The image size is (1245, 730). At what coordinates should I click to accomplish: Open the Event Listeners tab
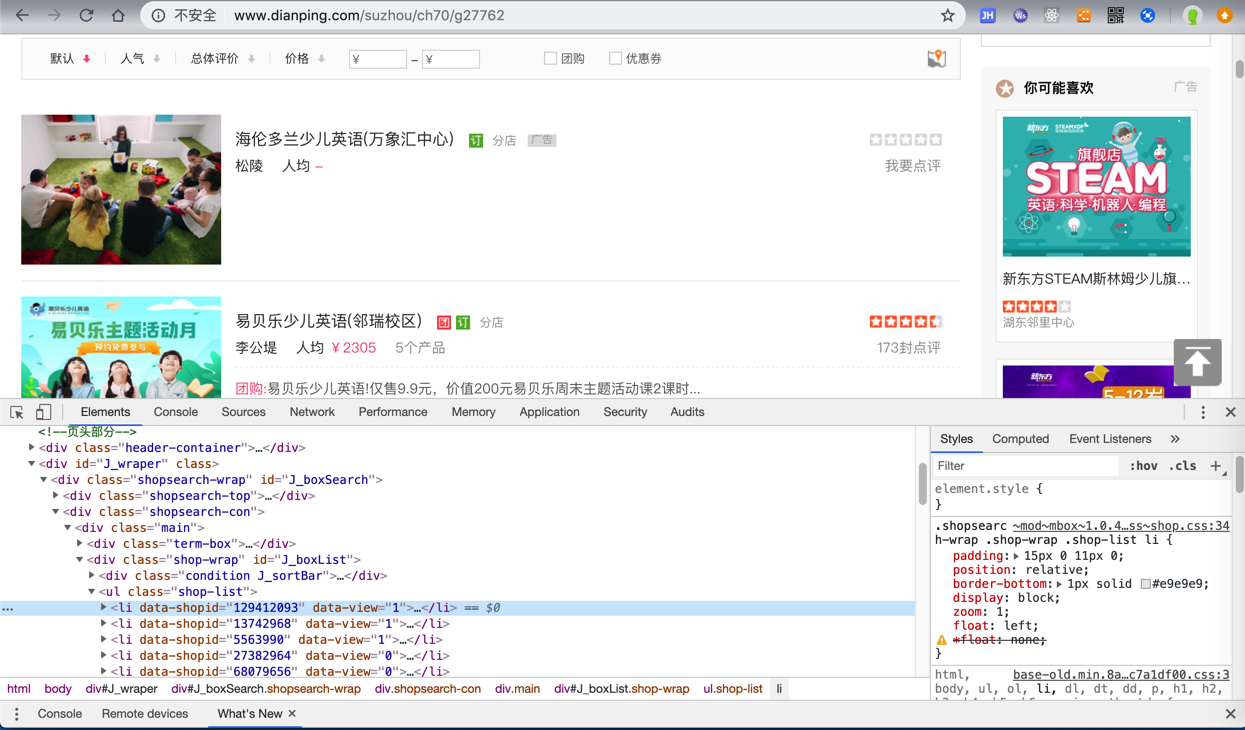pos(1110,439)
